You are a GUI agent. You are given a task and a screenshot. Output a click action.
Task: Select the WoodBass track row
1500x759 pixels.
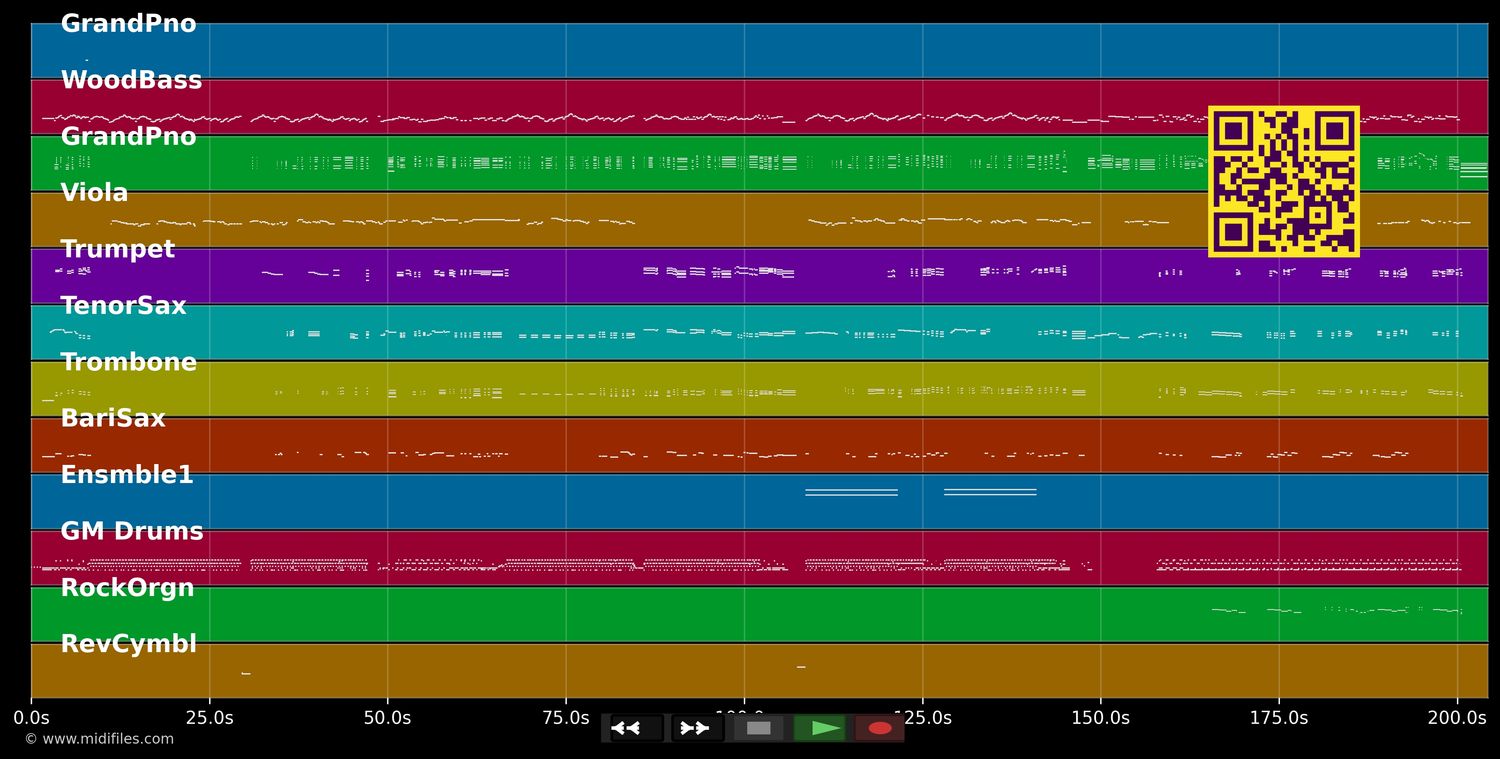pyautogui.click(x=131, y=79)
